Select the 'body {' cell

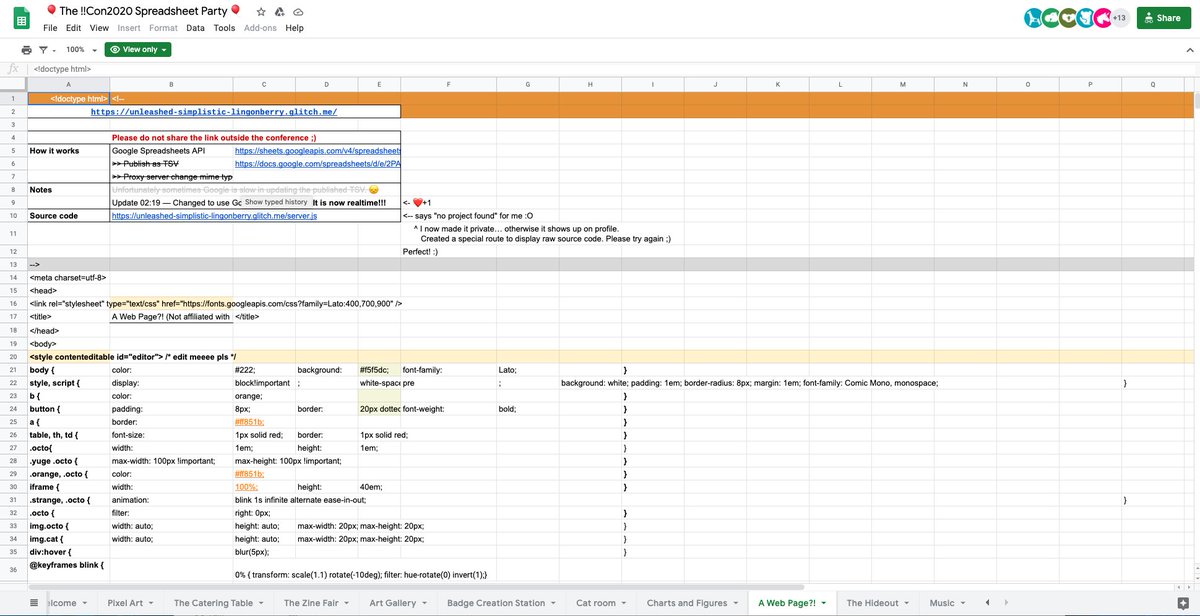[x=69, y=370]
